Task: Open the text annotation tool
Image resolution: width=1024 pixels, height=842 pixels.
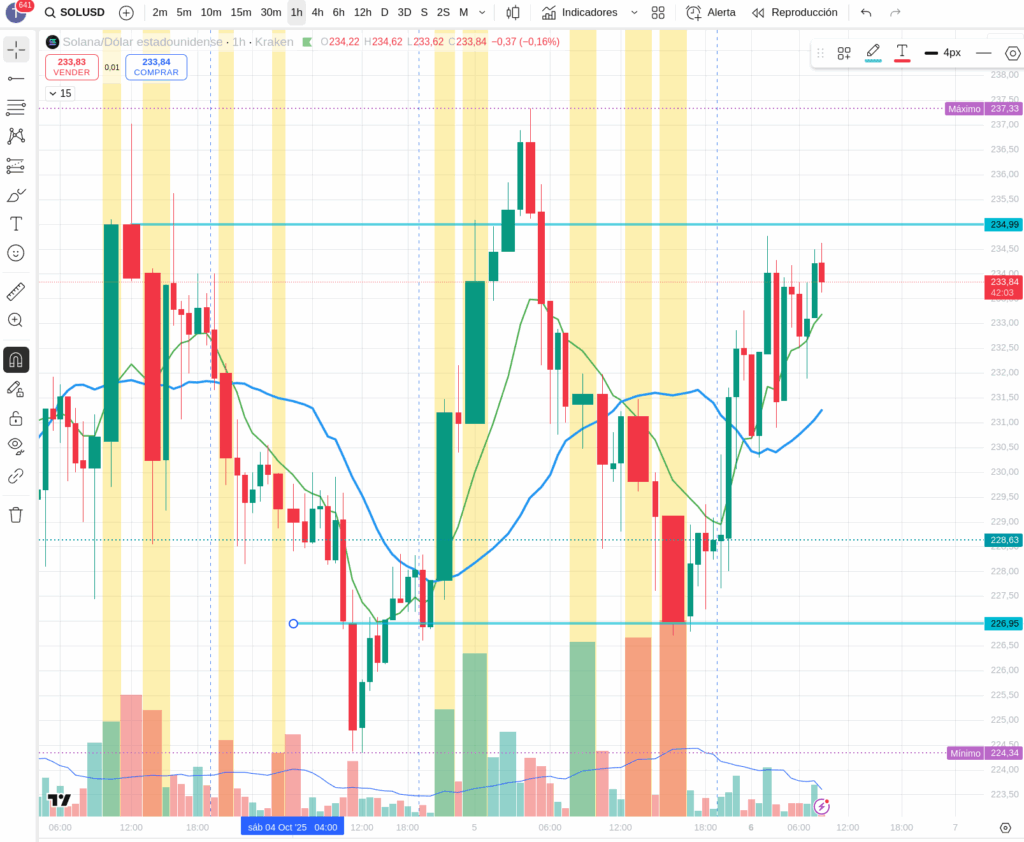Action: tap(16, 223)
